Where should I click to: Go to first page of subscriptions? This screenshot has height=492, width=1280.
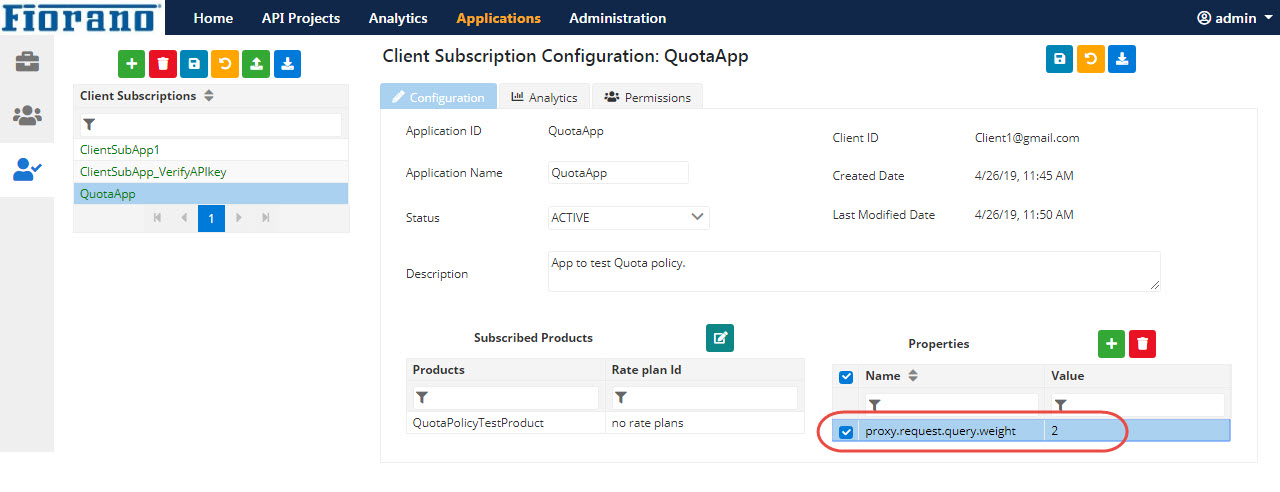coord(155,217)
